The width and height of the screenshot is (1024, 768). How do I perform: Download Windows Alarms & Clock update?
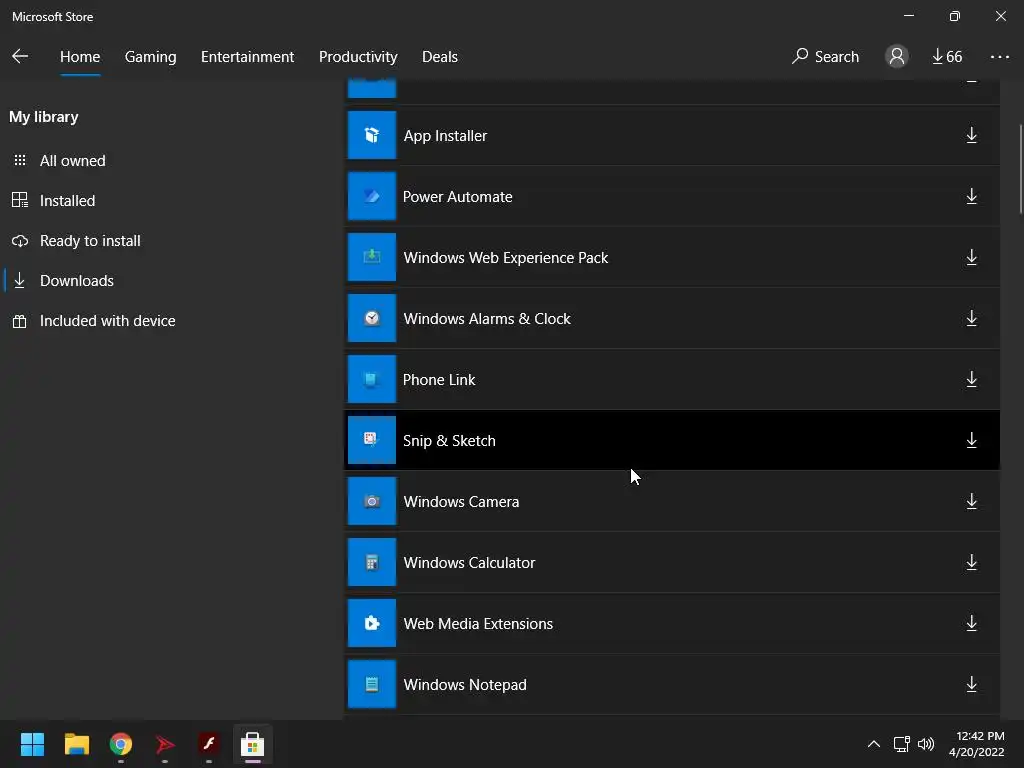pos(972,318)
